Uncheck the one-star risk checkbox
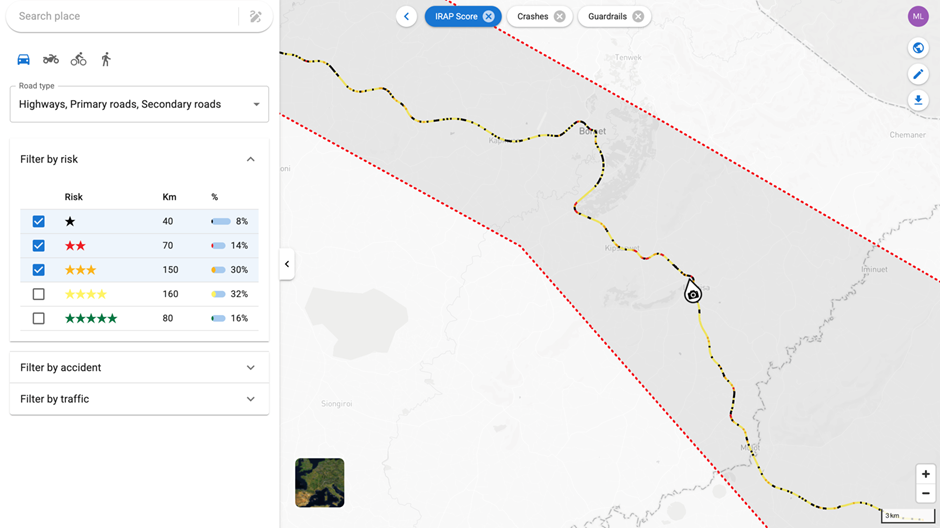 [x=38, y=221]
